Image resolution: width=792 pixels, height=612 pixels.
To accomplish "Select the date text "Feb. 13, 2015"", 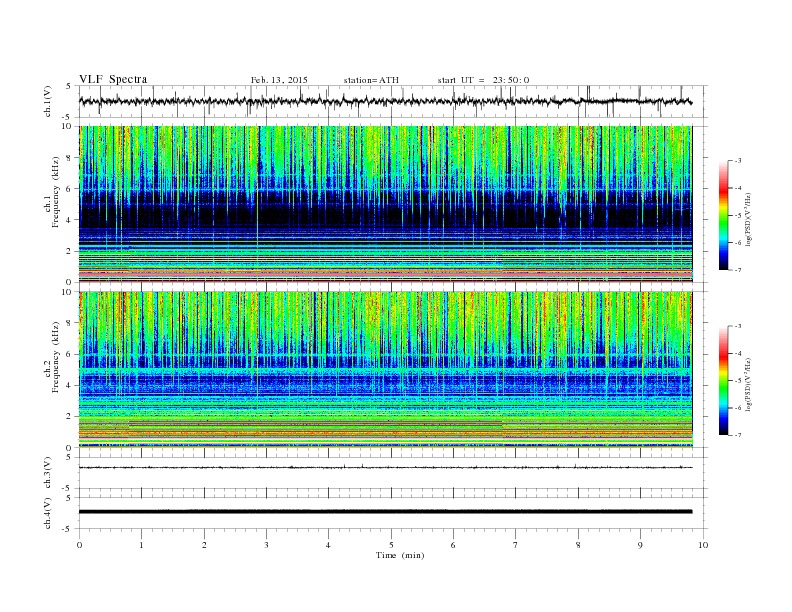I will 279,80.
